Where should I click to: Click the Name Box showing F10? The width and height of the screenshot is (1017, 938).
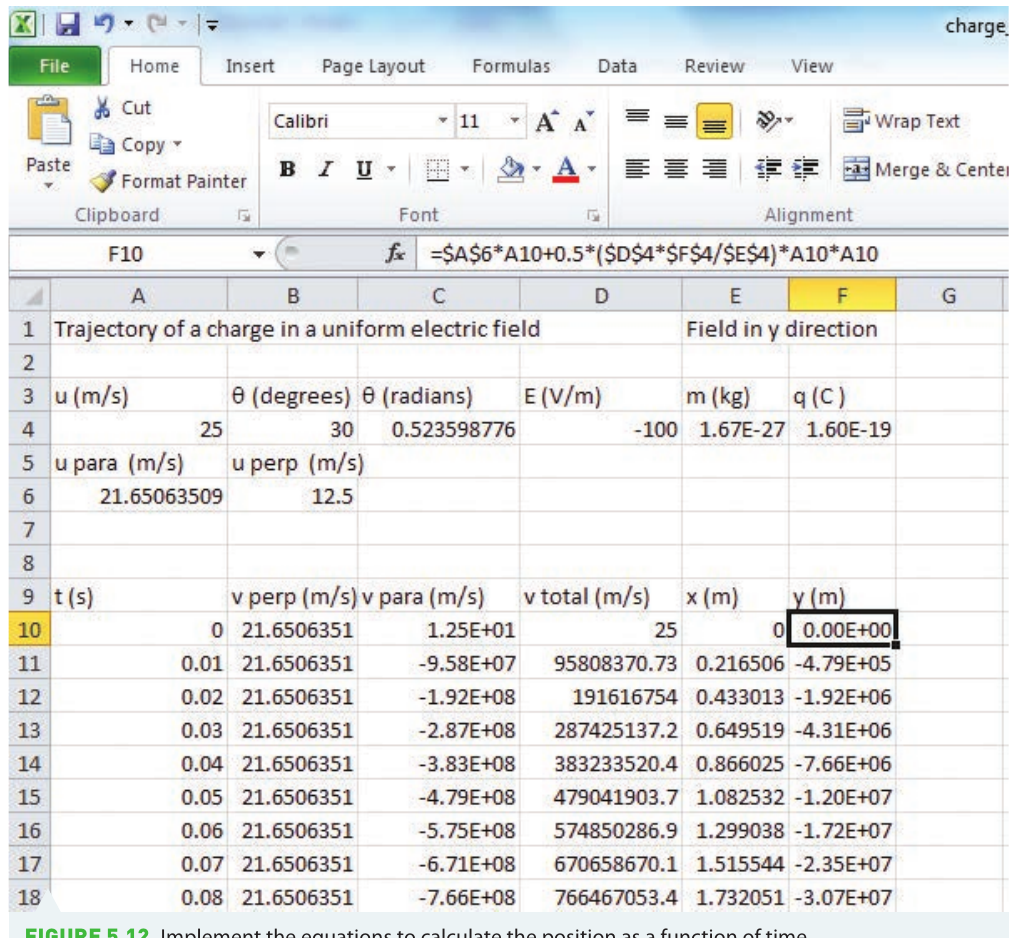[126, 254]
